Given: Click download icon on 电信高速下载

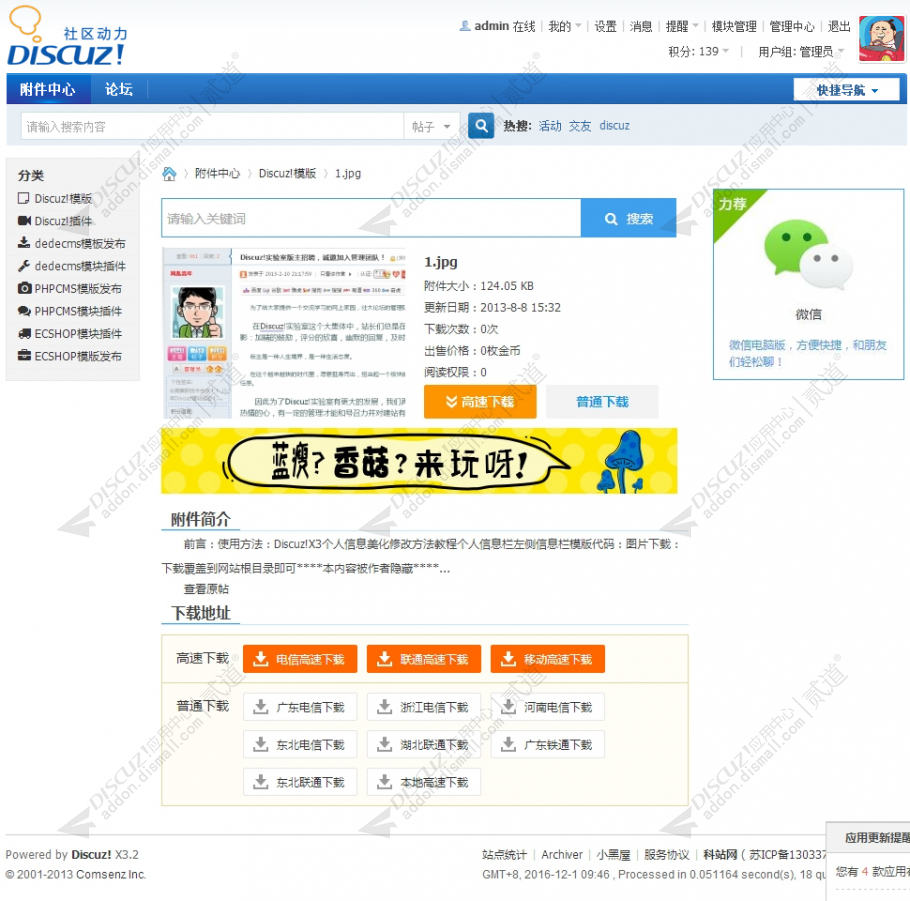Looking at the screenshot, I should click(x=261, y=659).
